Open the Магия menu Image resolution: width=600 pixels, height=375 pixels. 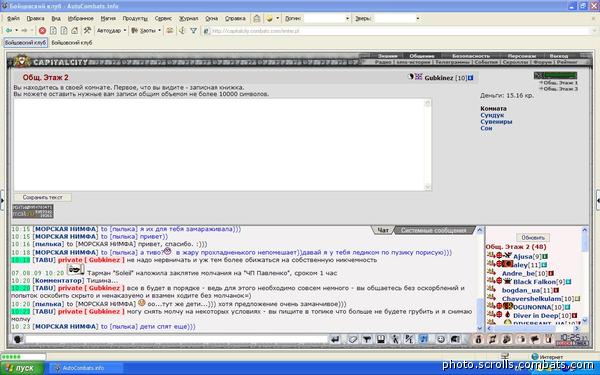click(x=108, y=18)
